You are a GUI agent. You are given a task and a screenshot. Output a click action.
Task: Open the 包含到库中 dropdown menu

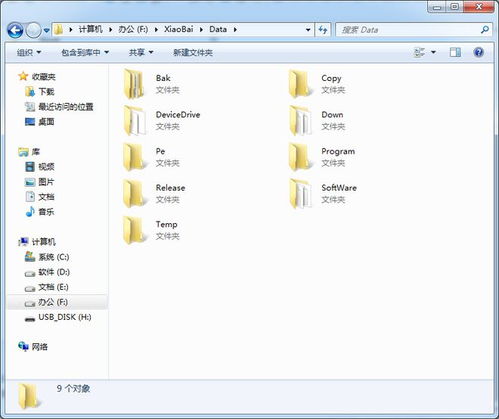click(x=85, y=52)
